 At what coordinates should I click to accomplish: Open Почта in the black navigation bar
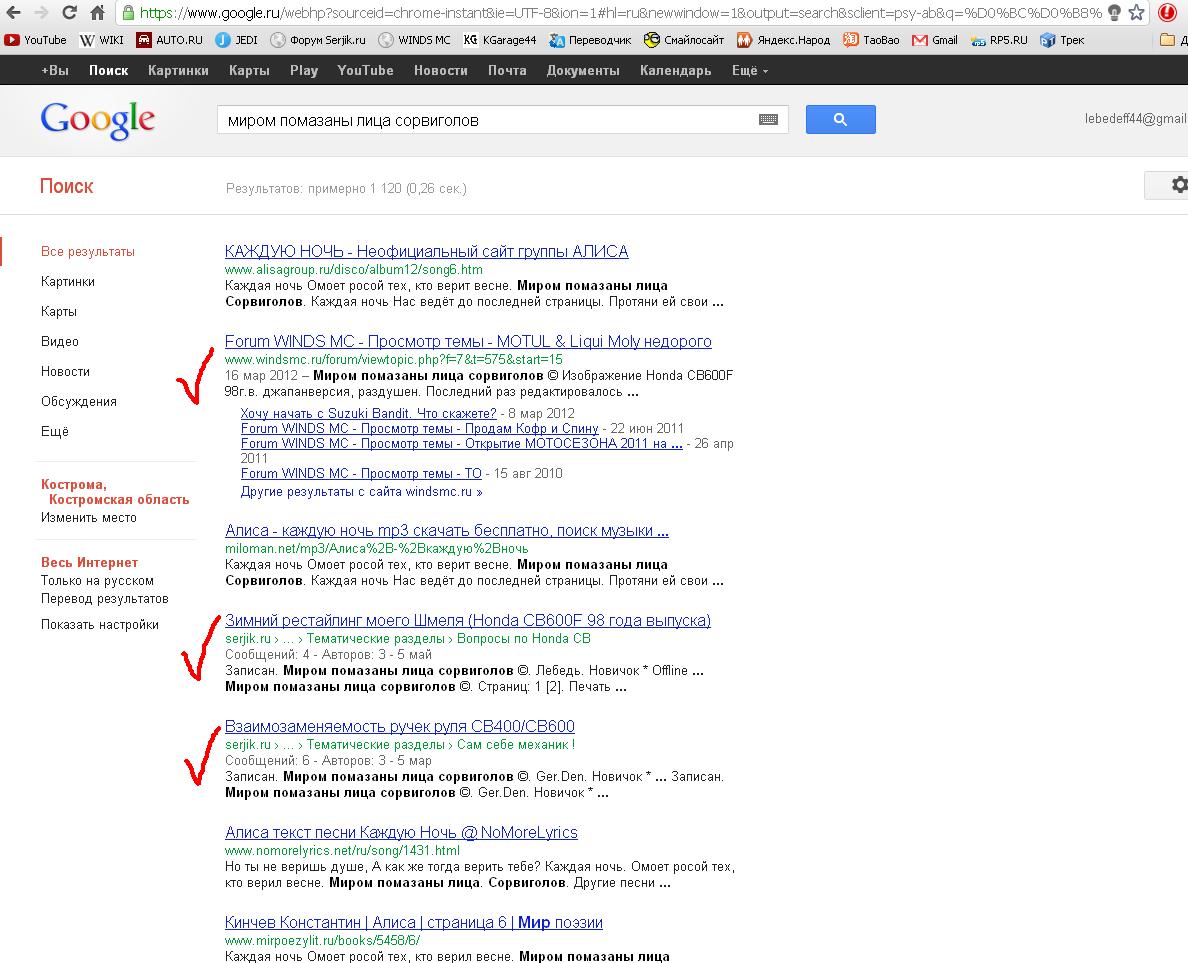point(507,70)
